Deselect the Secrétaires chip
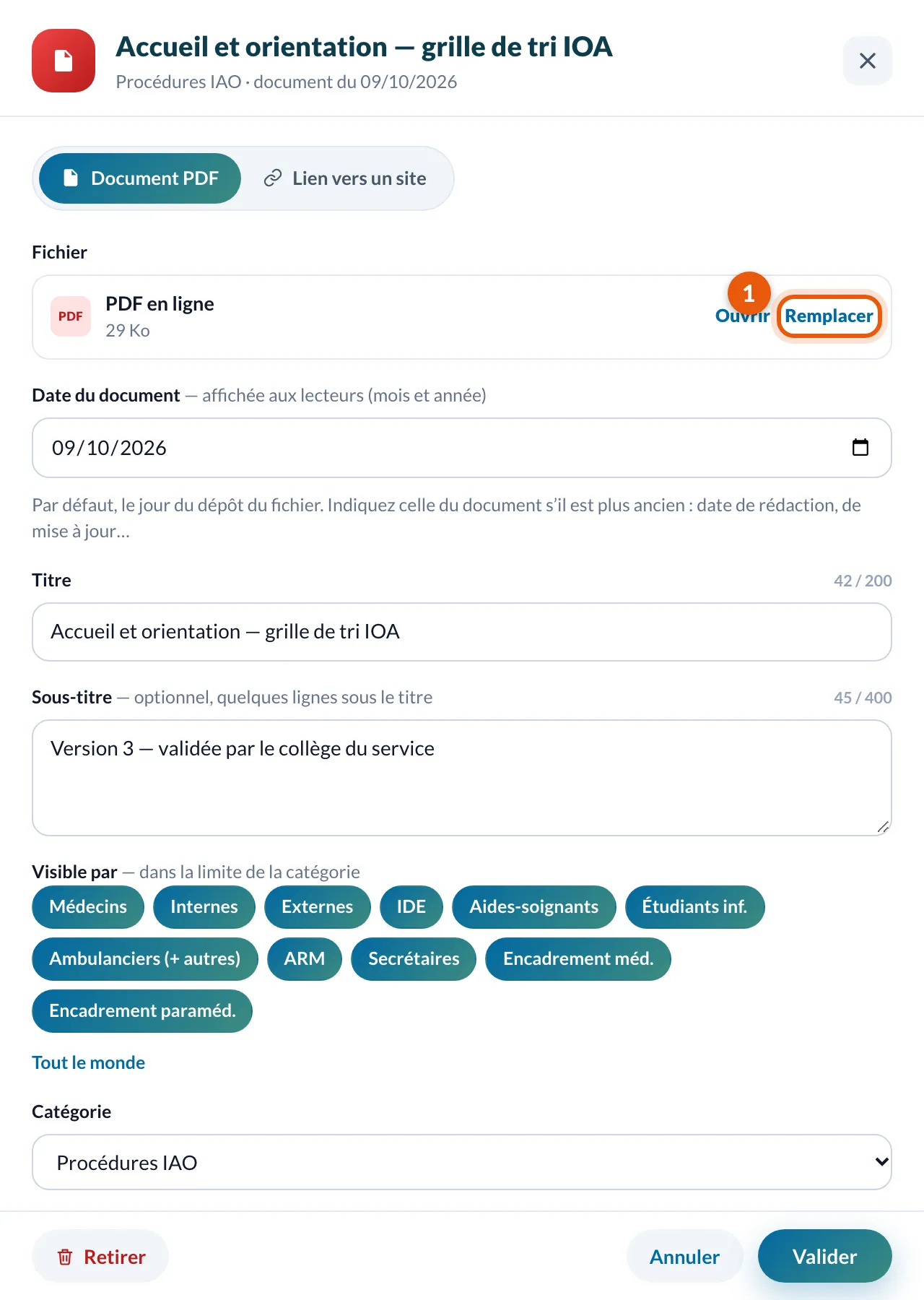924x1300 pixels. tap(414, 958)
